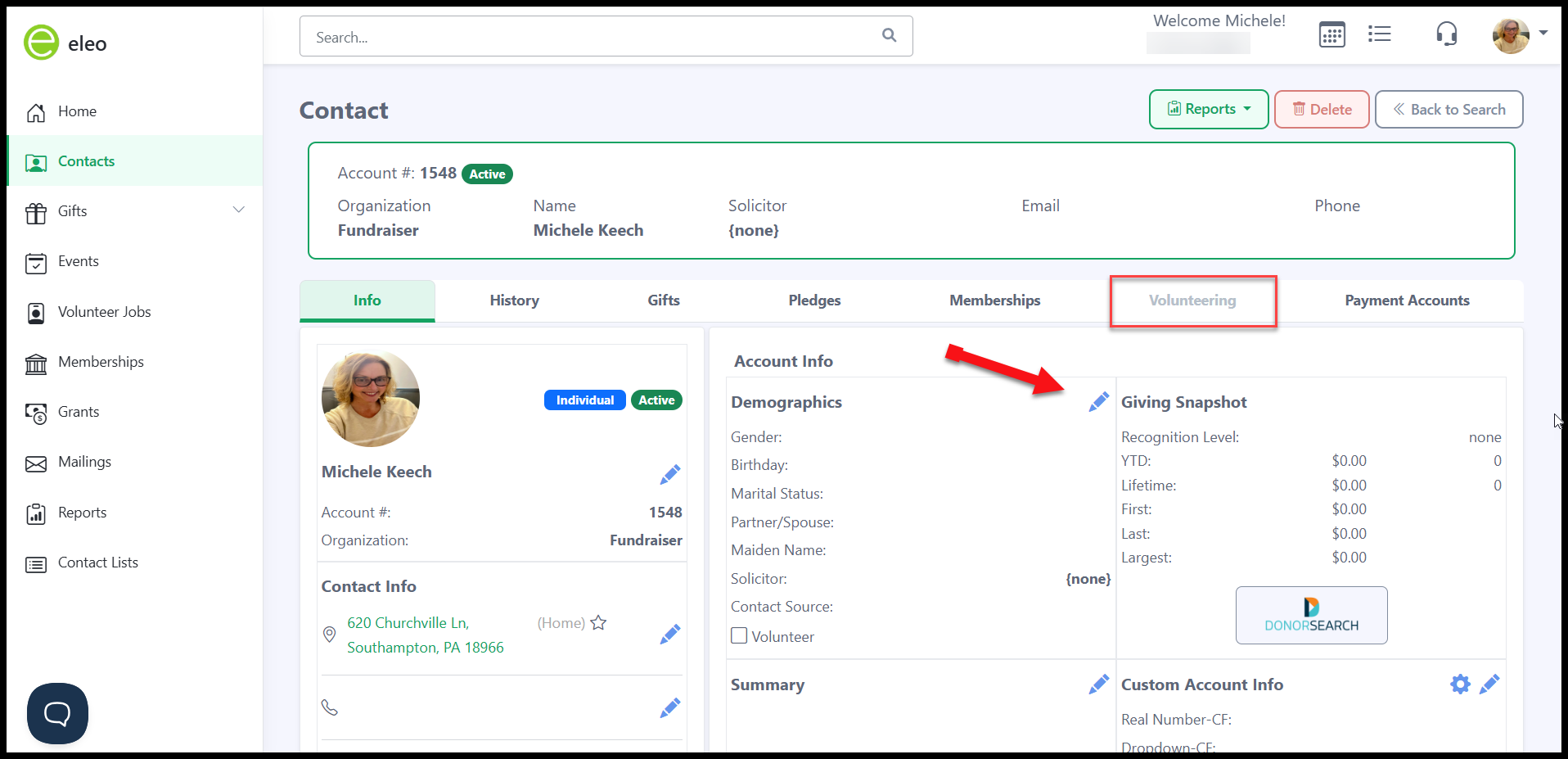This screenshot has width=1568, height=759.
Task: Click the DonorSearch button
Action: [x=1311, y=615]
